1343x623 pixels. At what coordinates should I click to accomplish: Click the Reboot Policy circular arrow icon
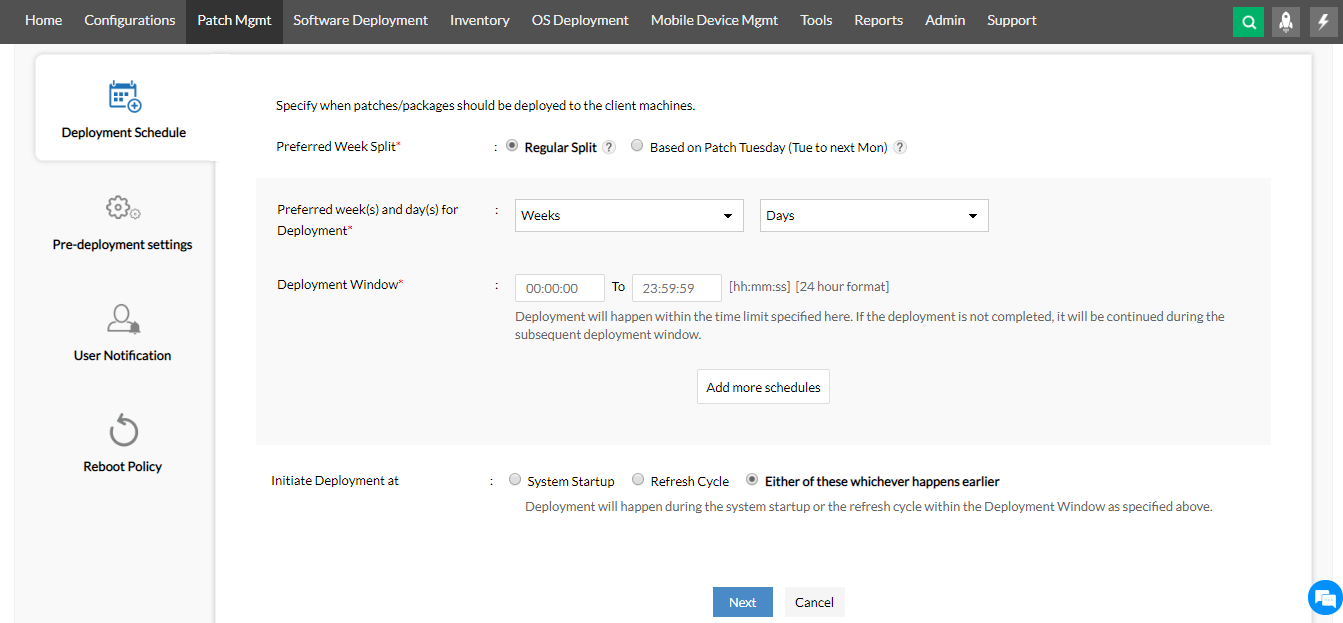pyautogui.click(x=122, y=428)
